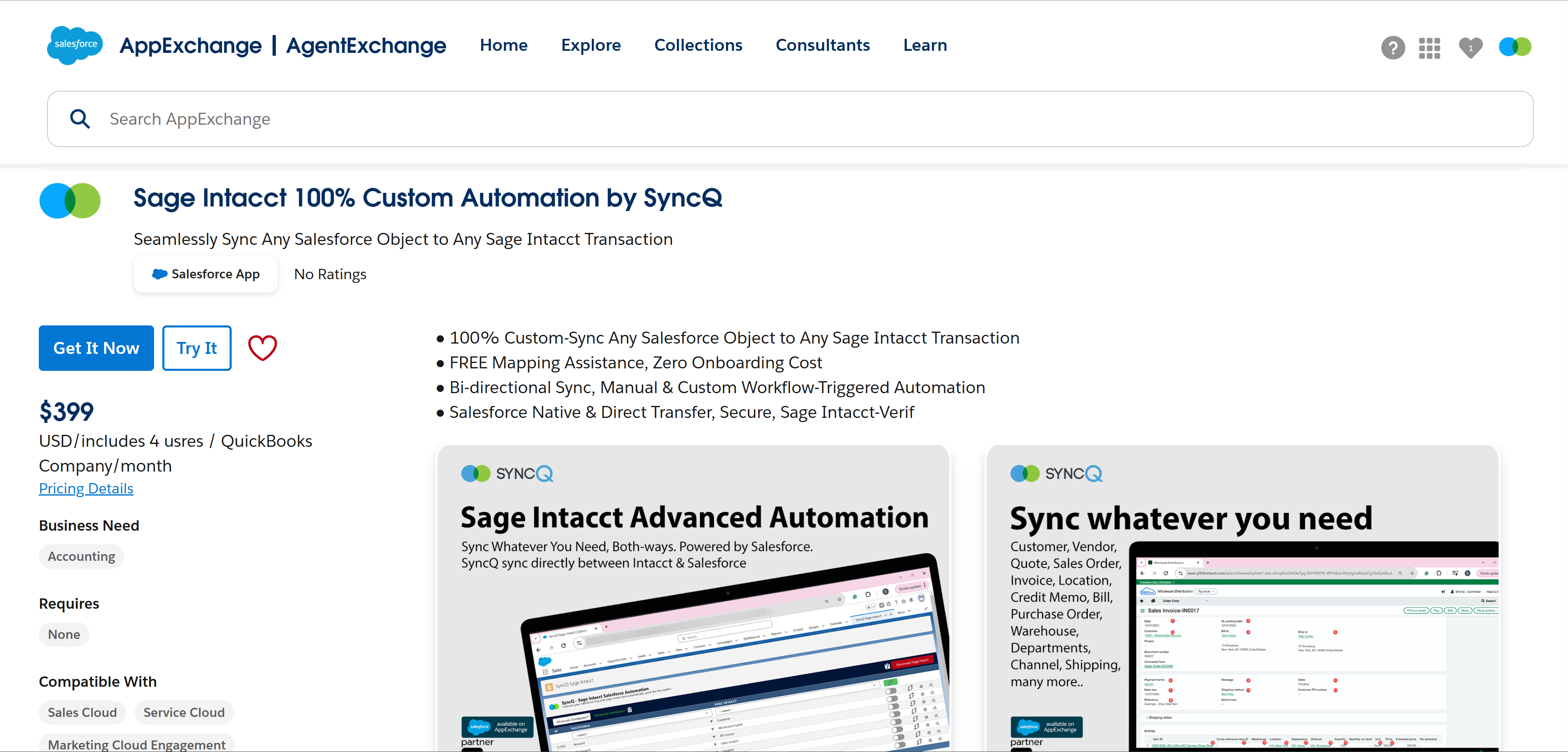
Task: Click the $399 price text
Action: point(66,412)
